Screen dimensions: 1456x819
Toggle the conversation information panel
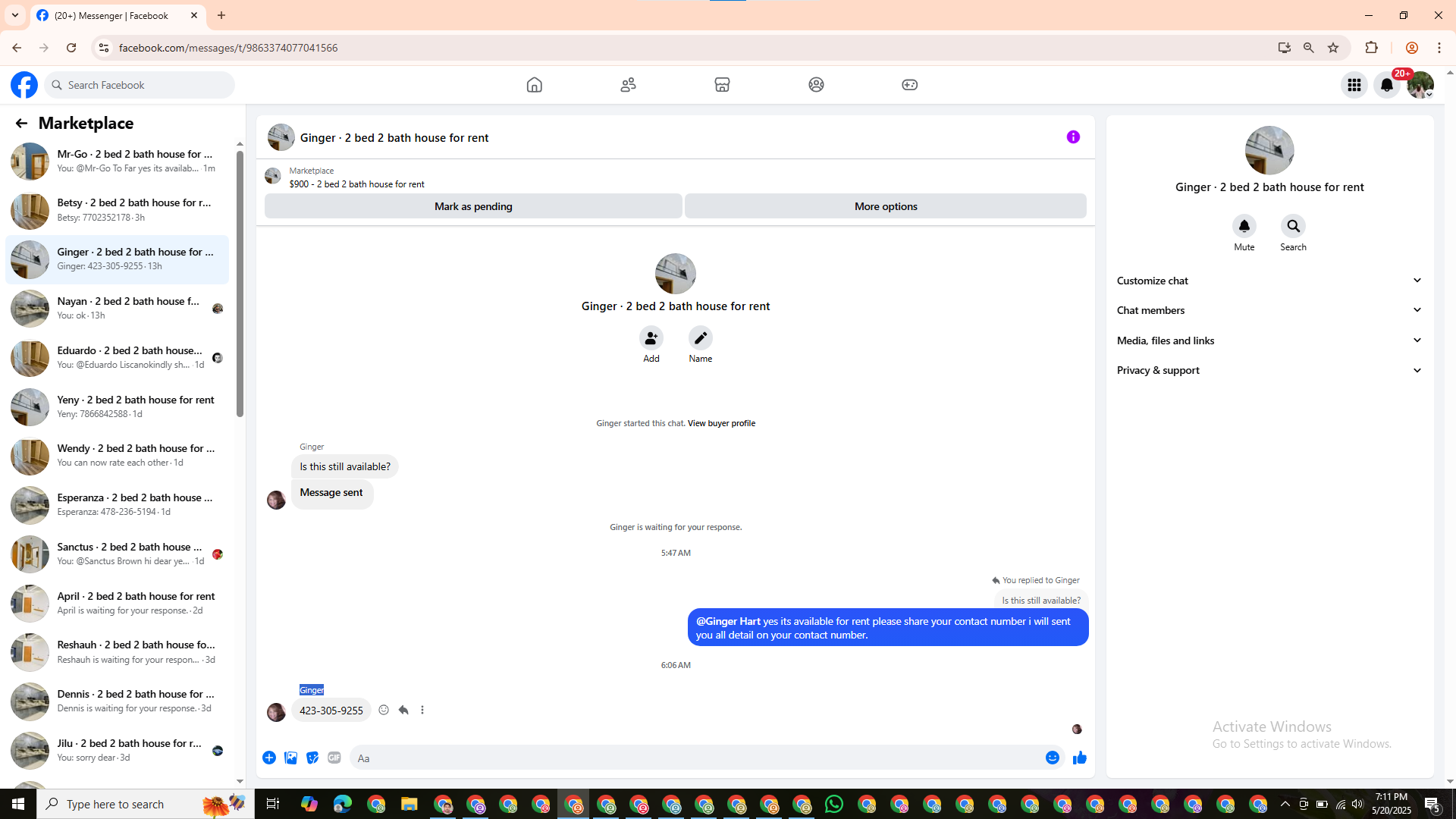[1073, 137]
